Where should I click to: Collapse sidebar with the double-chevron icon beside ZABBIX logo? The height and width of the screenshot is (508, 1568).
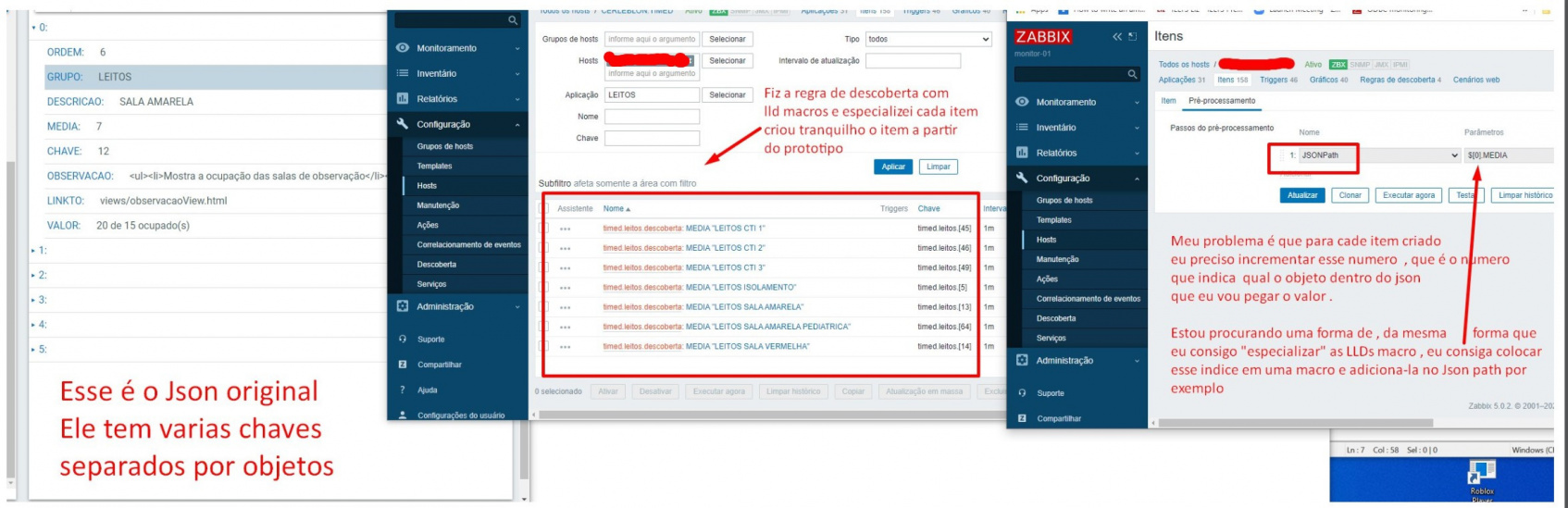(1117, 37)
